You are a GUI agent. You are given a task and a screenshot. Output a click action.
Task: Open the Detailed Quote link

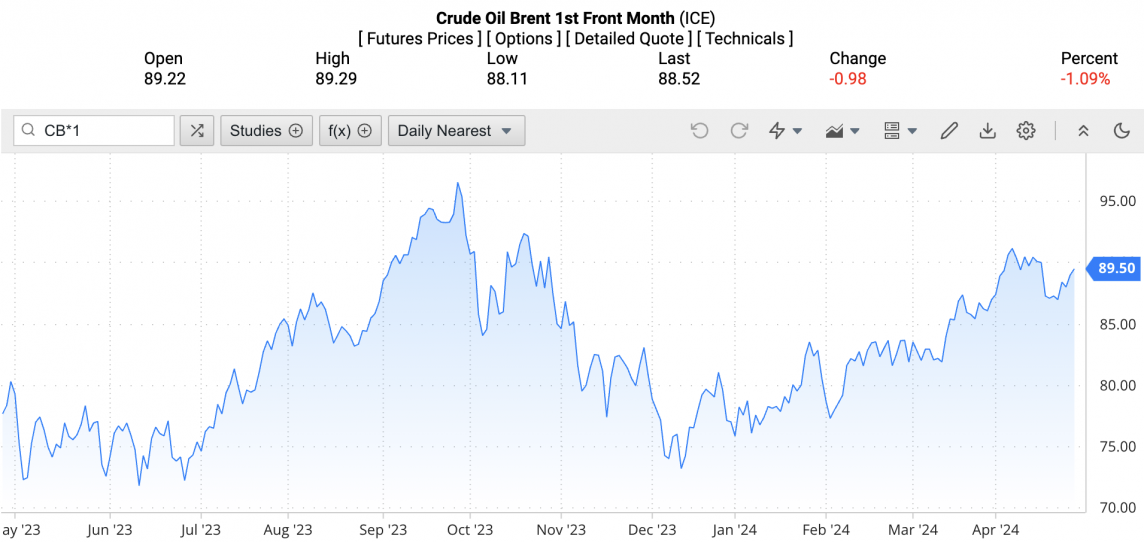point(629,39)
